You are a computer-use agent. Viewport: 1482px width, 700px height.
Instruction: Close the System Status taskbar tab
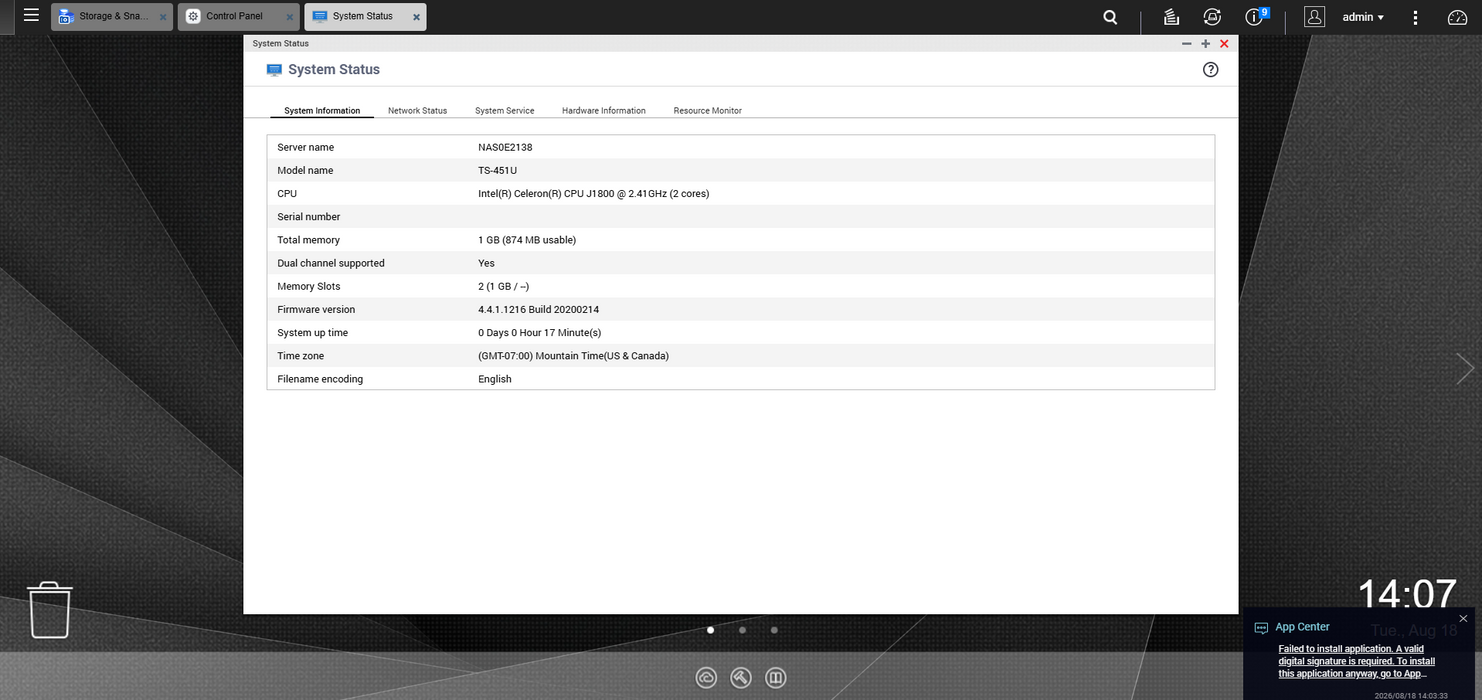pyautogui.click(x=417, y=17)
